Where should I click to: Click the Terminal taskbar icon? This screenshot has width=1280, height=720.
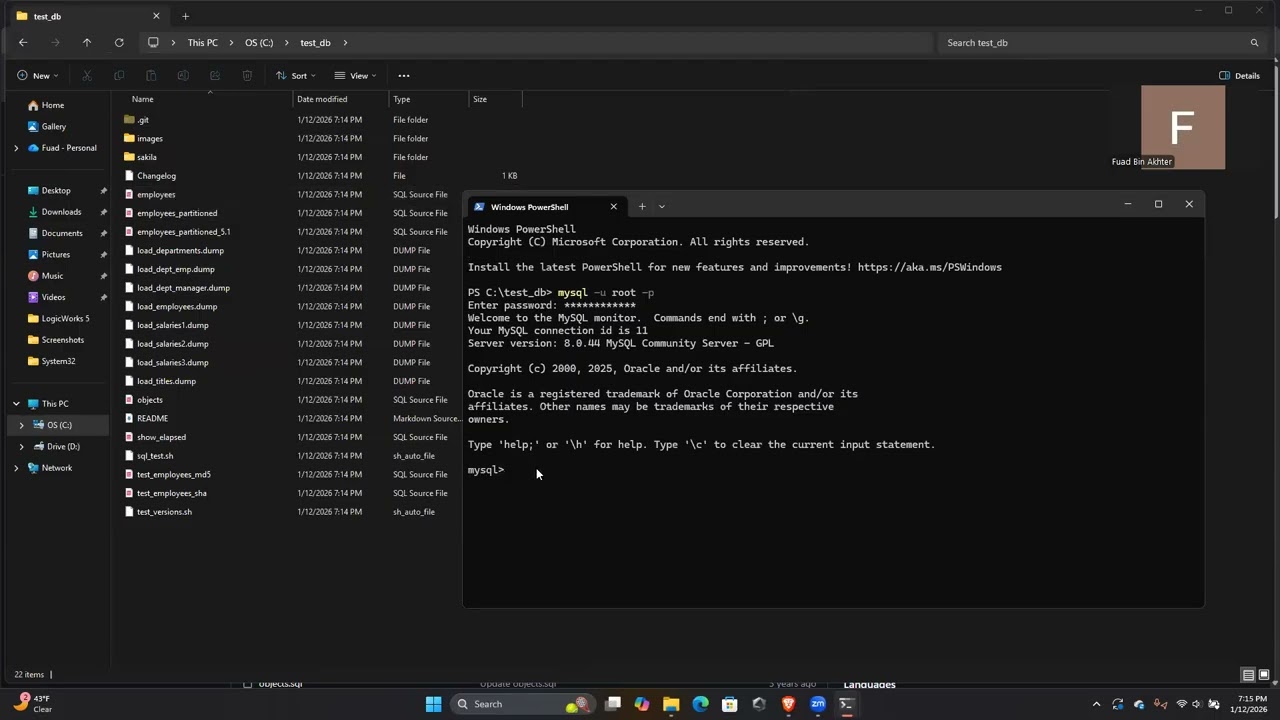pyautogui.click(x=847, y=704)
